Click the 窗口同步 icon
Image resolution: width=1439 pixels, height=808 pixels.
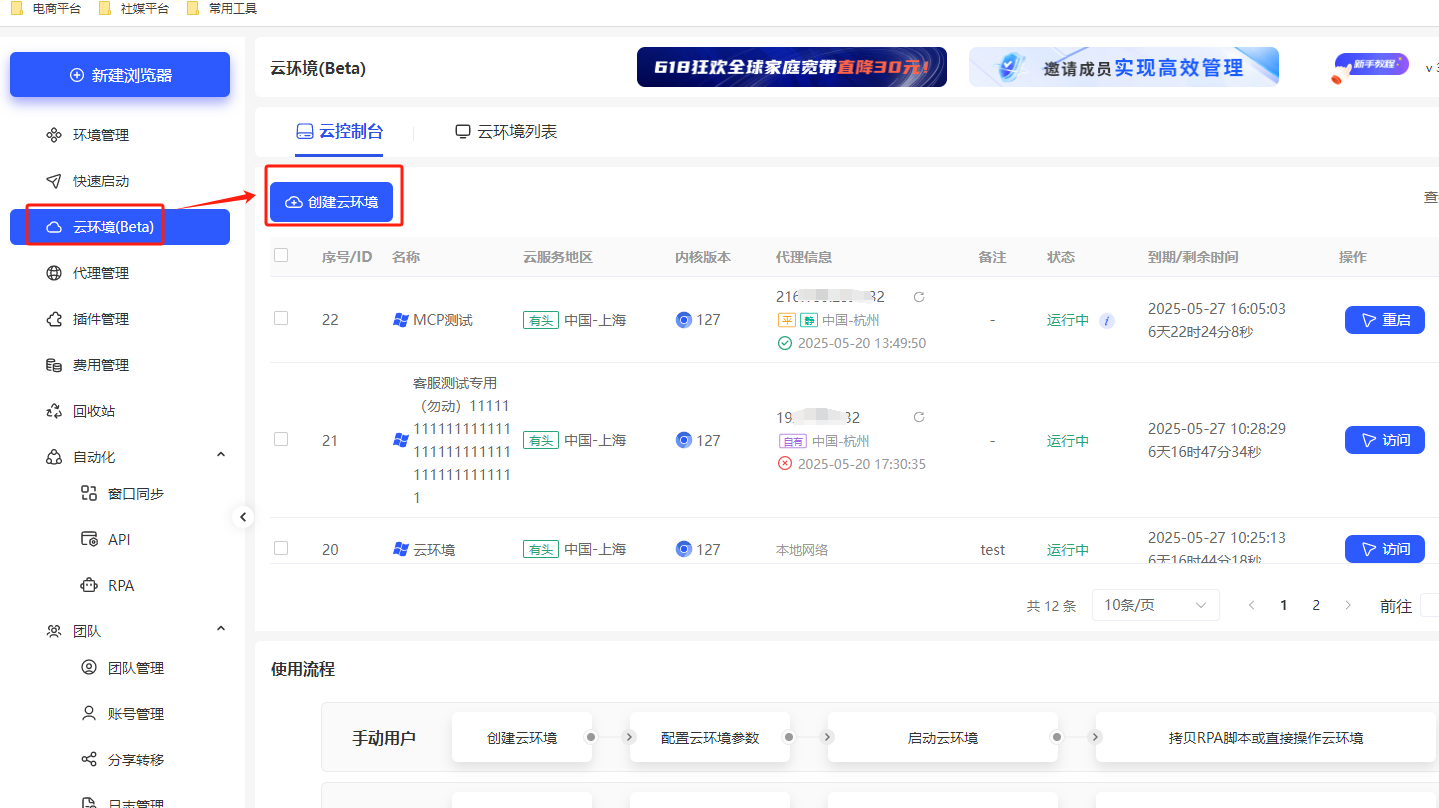89,493
